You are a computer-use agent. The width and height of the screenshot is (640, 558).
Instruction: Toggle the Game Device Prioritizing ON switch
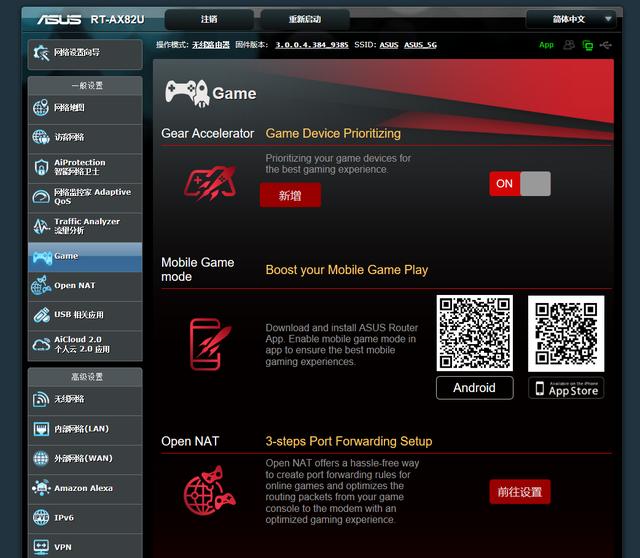click(520, 184)
